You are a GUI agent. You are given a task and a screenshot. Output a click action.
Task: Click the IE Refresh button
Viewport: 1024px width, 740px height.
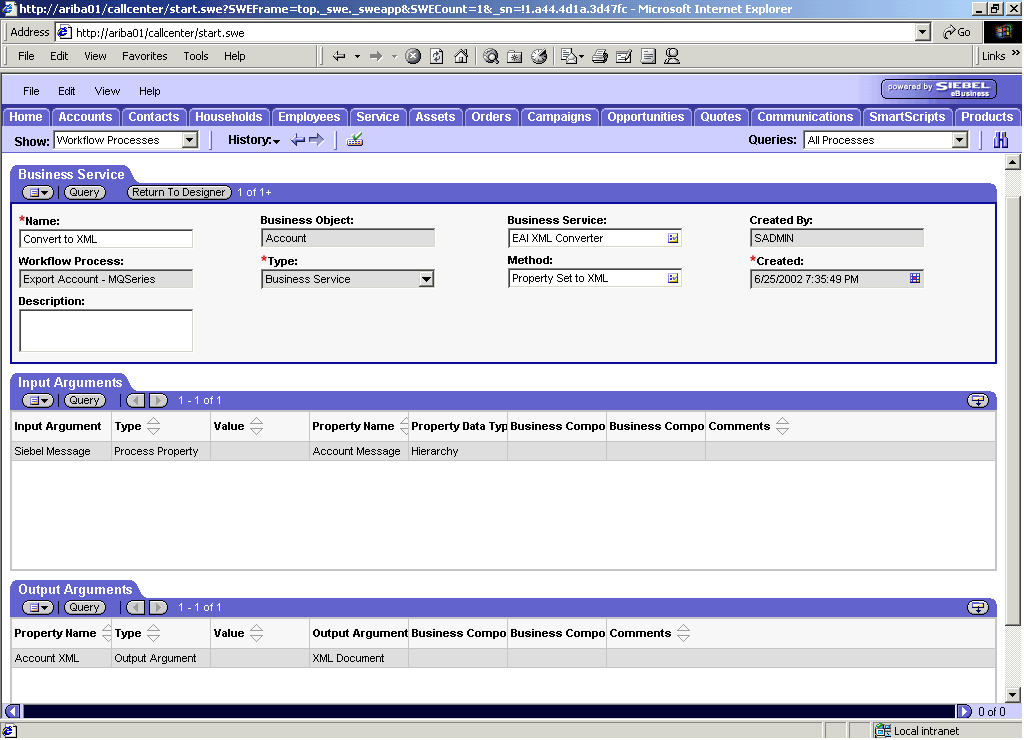[437, 56]
